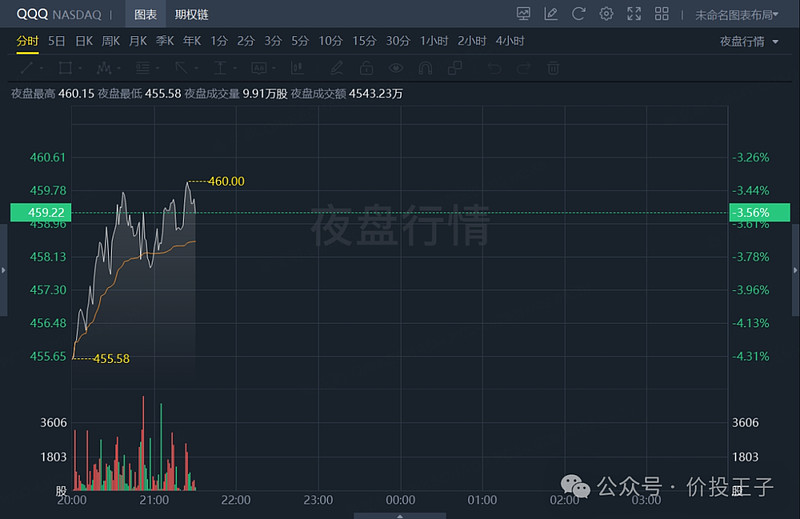Click the QQQ ticker symbol
Image resolution: width=800 pixels, height=519 pixels.
pyautogui.click(x=32, y=14)
